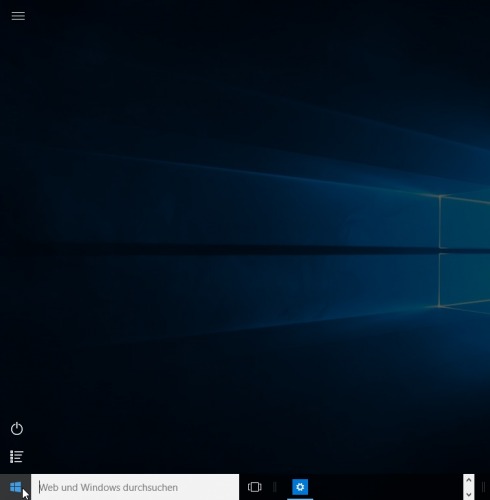This screenshot has width=490, height=500.
Task: Click the Windows Start logo button
Action: [15, 487]
